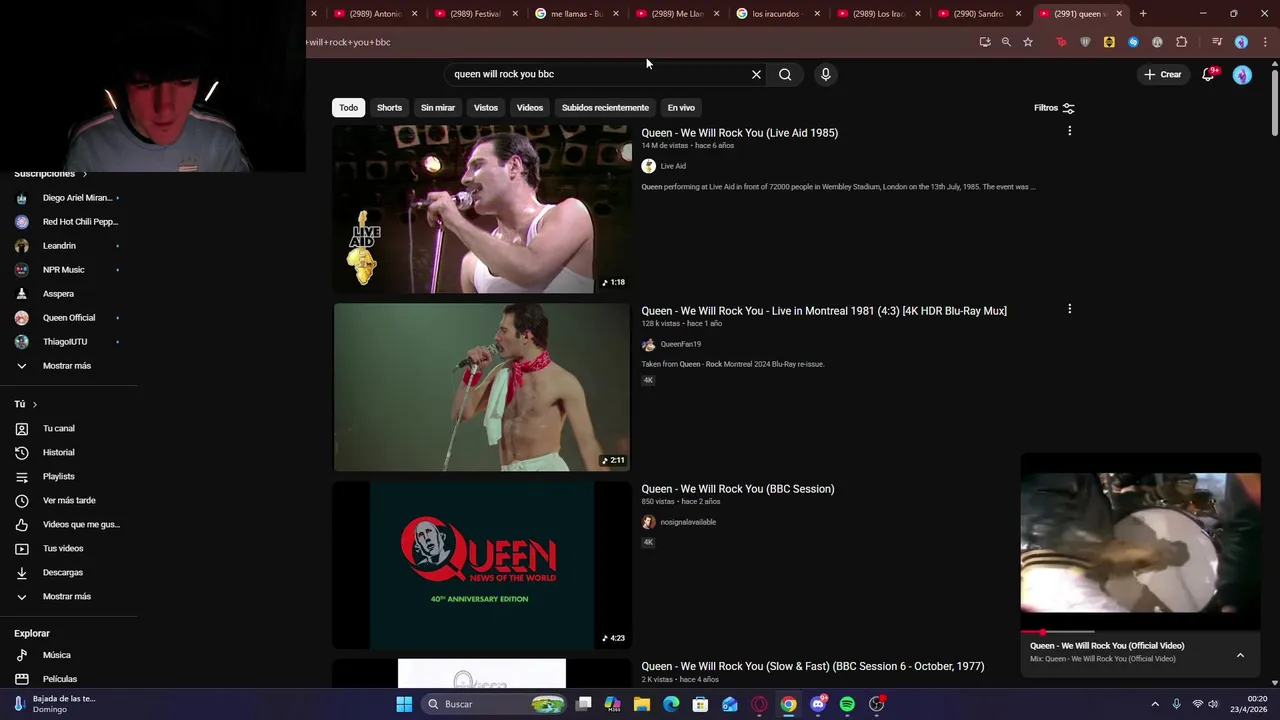Open Opera browser from the taskbar
The height and width of the screenshot is (720, 1280).
(x=759, y=704)
